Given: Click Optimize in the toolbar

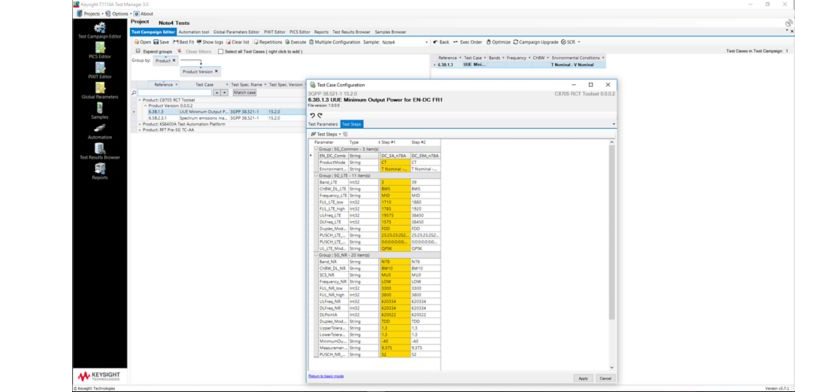Looking at the screenshot, I should 499,42.
